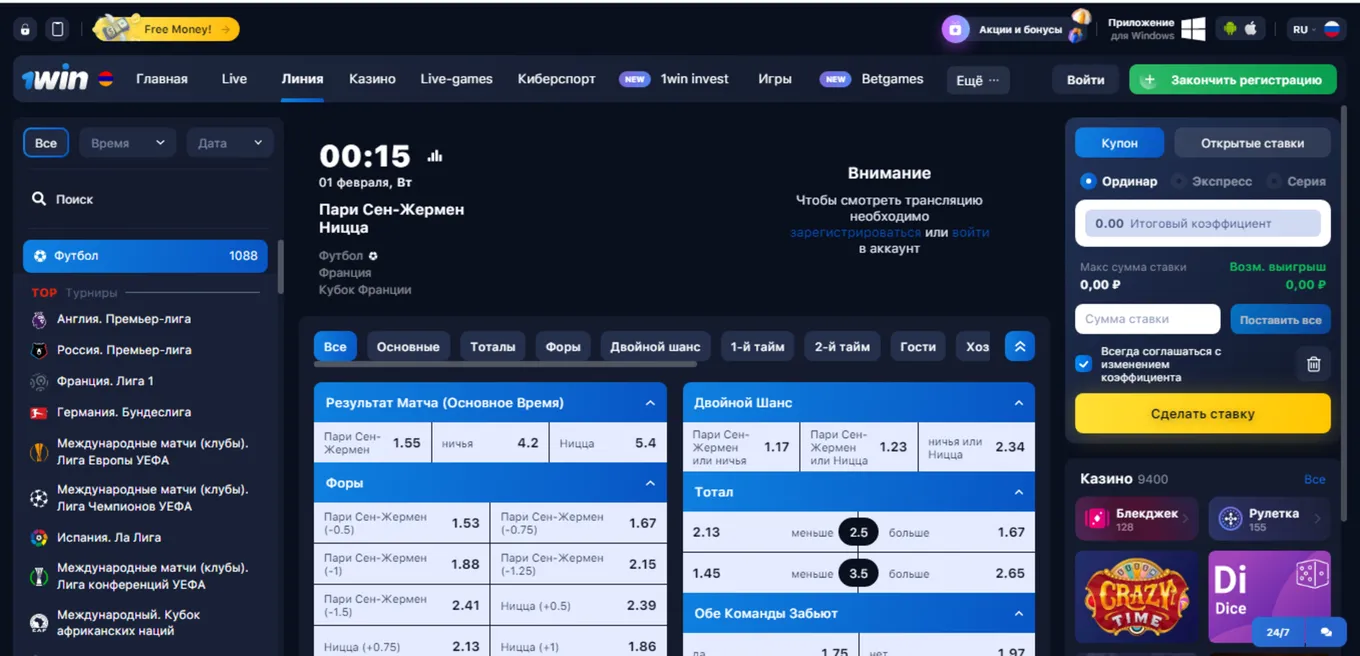Click the Apple app icon
Viewport: 1360px width, 656px height.
coord(1251,29)
